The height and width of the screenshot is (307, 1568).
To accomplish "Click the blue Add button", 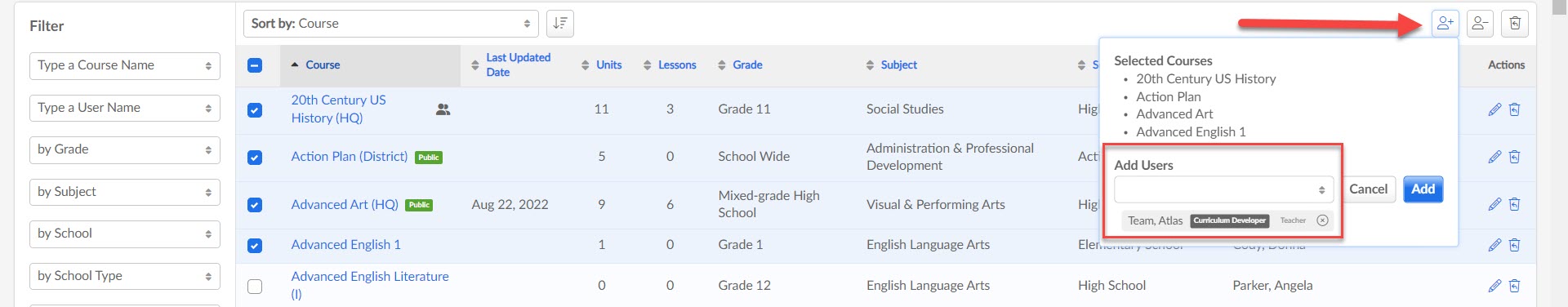I will coord(1423,189).
